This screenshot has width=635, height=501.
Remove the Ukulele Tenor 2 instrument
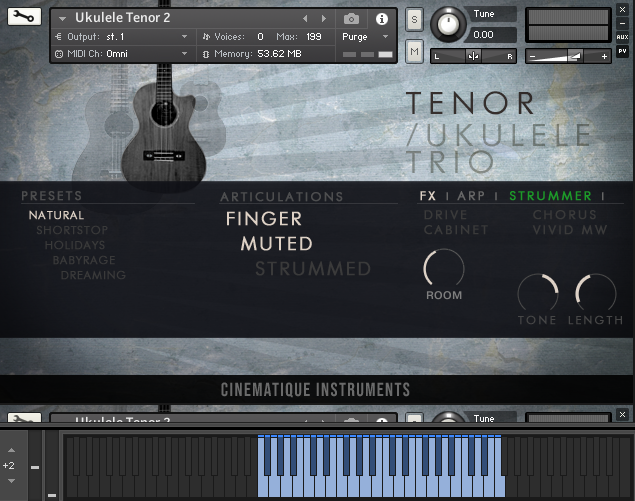(x=622, y=9)
